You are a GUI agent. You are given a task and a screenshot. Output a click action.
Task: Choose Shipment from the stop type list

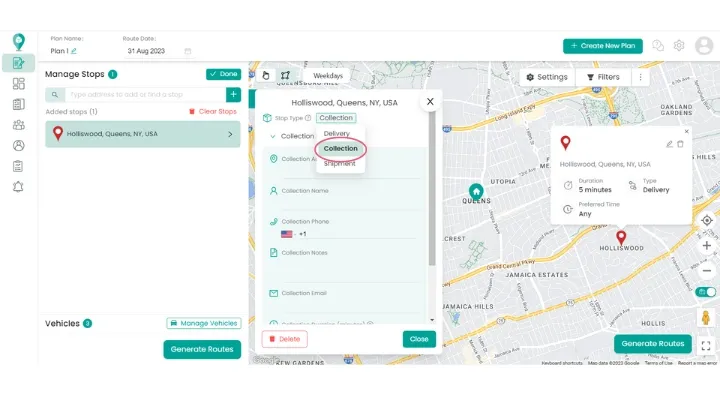pos(339,163)
